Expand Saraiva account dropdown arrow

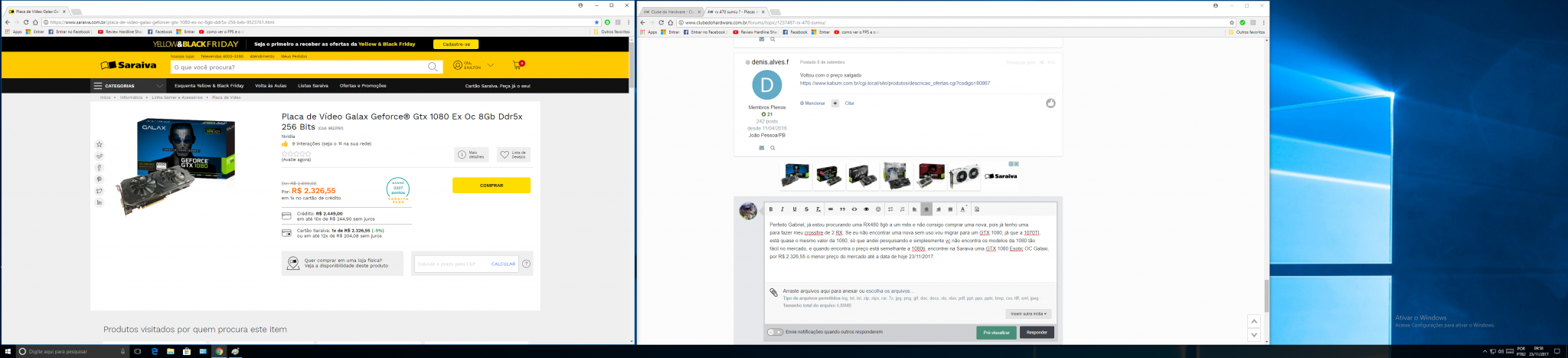(x=491, y=65)
